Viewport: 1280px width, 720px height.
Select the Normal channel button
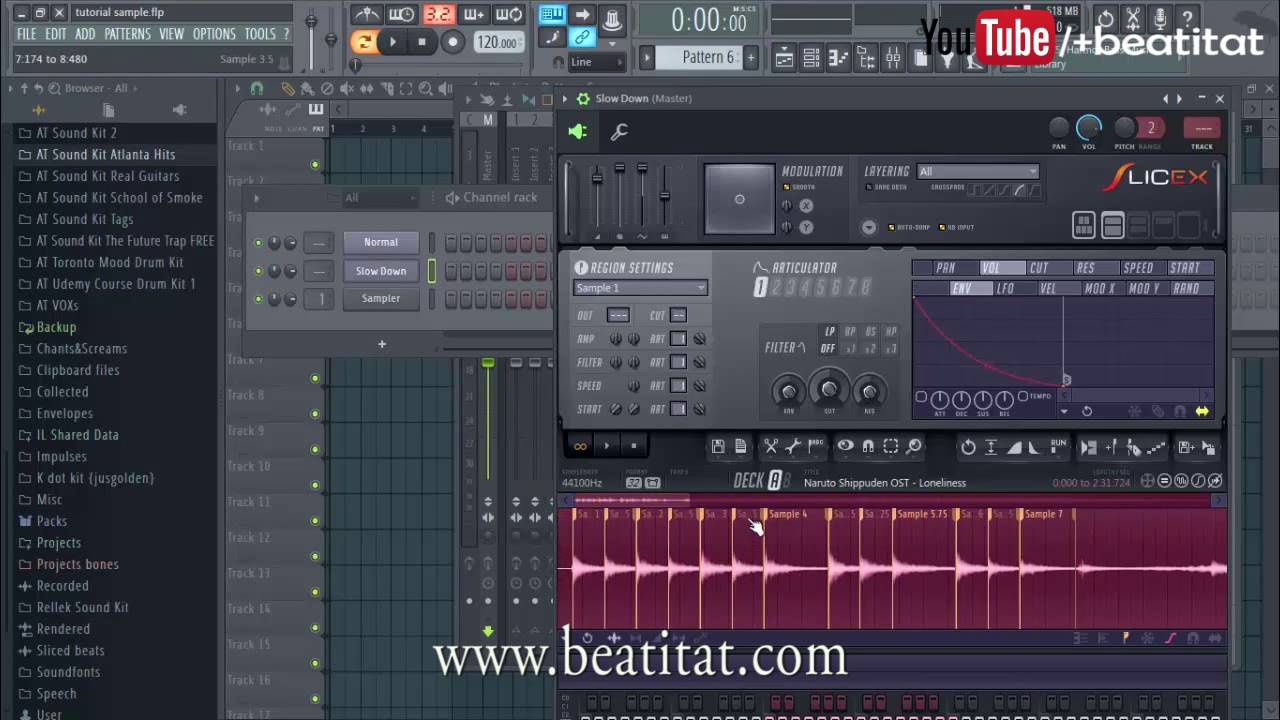click(381, 242)
